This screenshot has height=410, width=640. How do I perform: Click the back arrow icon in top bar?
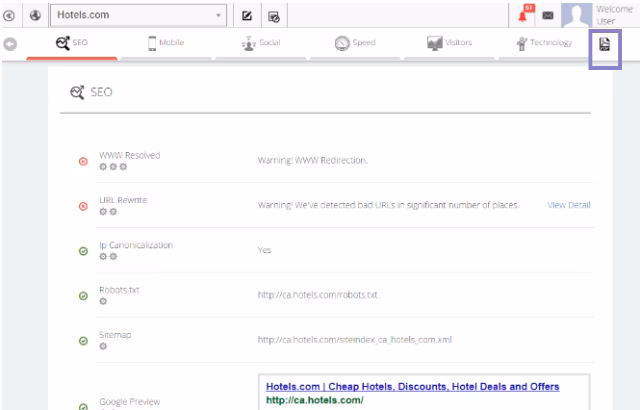11,16
